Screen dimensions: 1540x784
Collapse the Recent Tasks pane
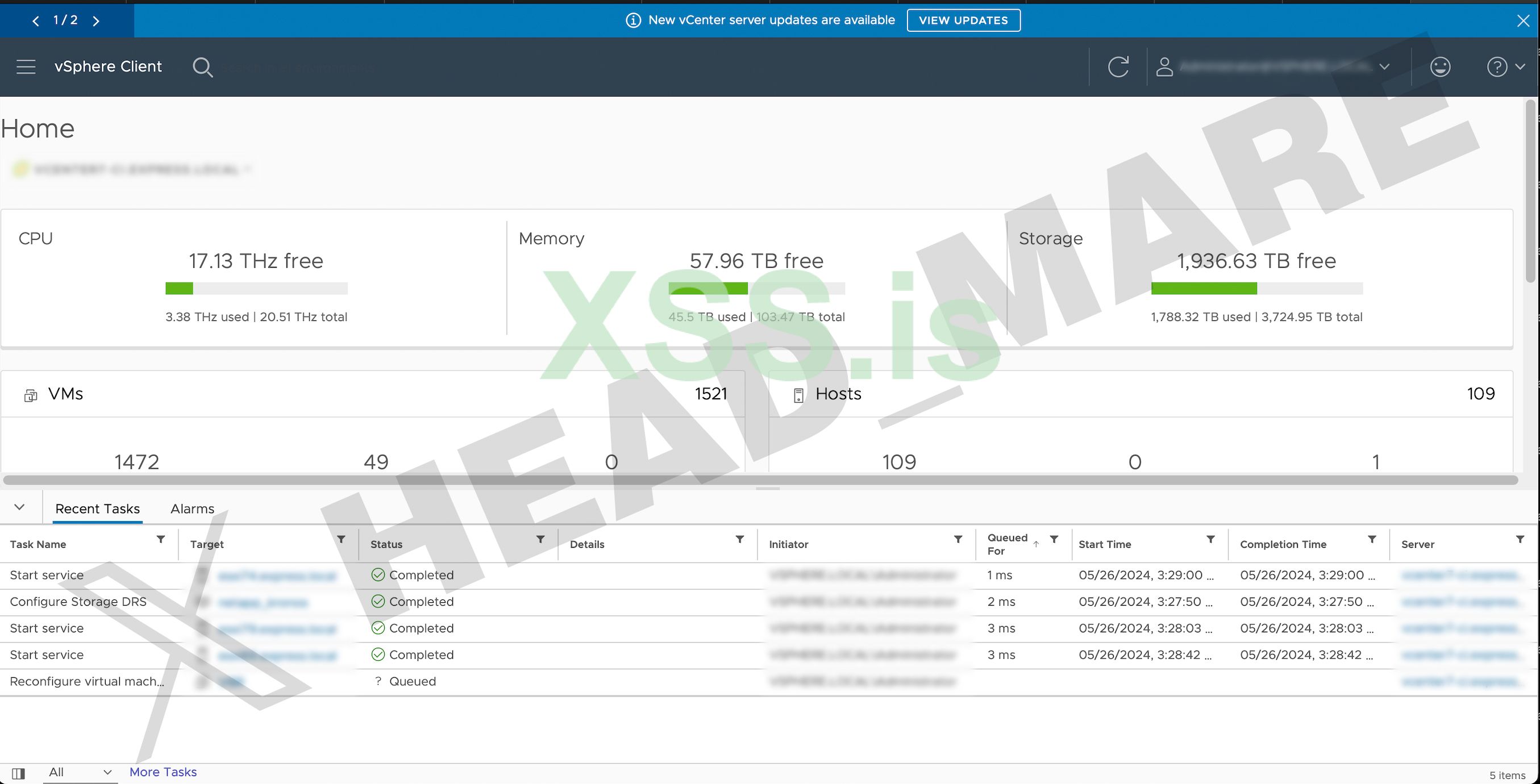(19, 507)
